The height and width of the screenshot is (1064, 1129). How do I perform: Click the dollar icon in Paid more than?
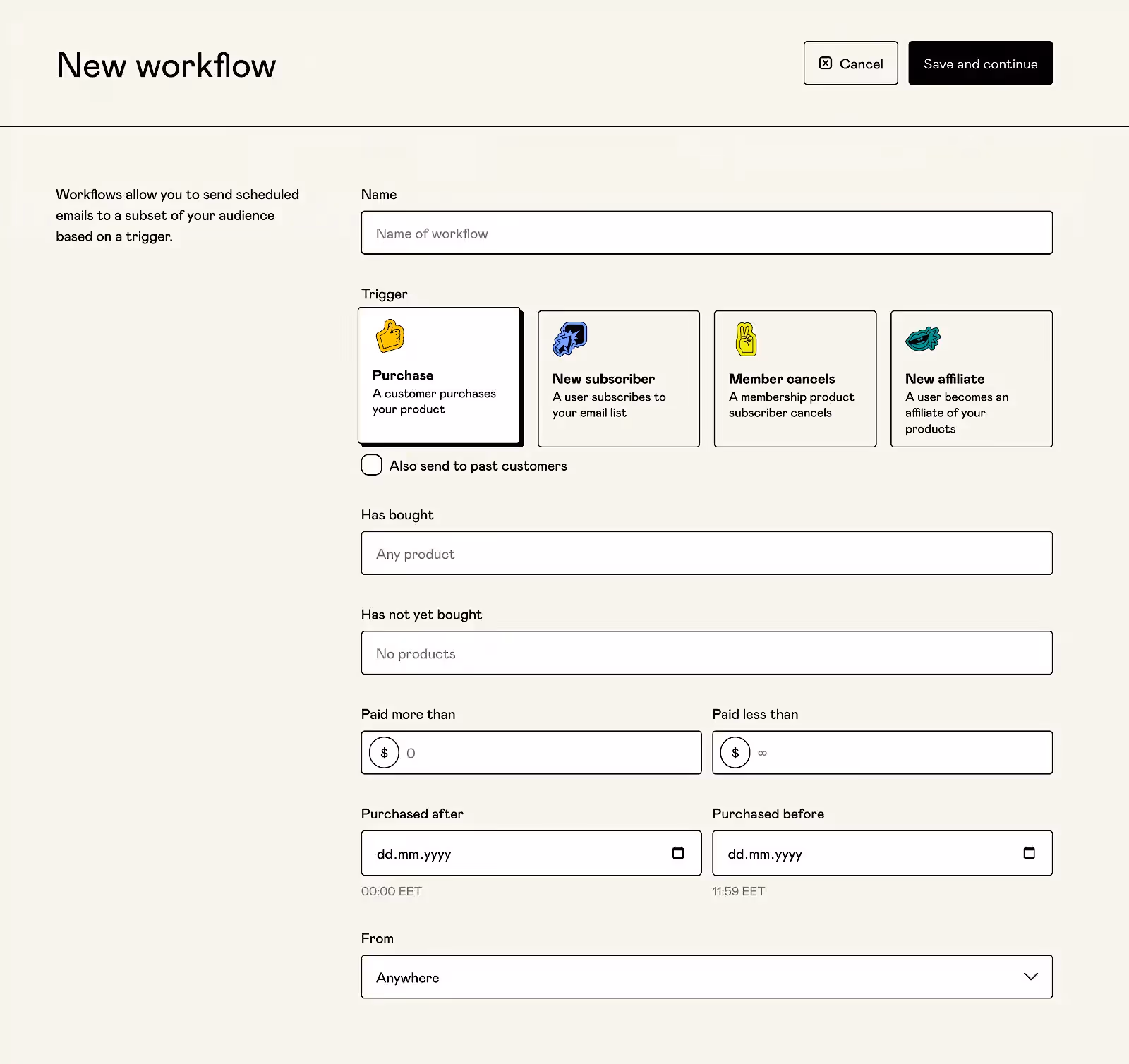(x=383, y=752)
